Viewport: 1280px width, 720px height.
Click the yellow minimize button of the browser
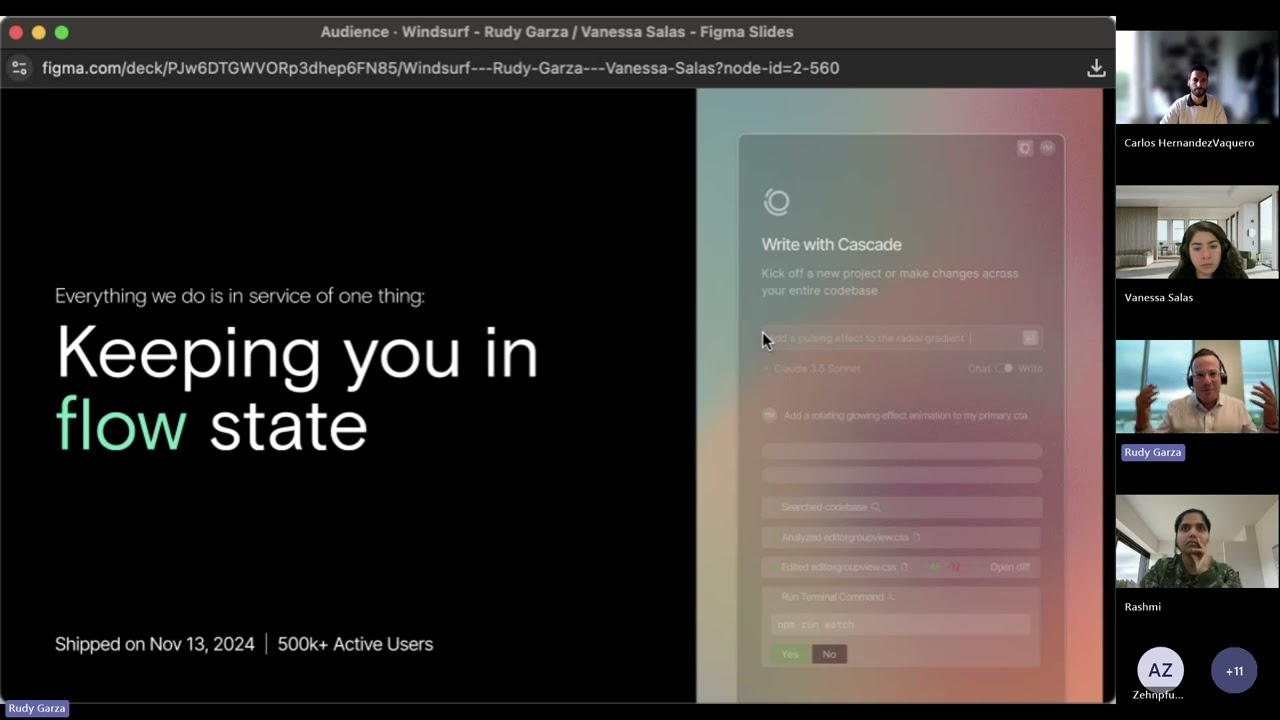click(x=39, y=32)
